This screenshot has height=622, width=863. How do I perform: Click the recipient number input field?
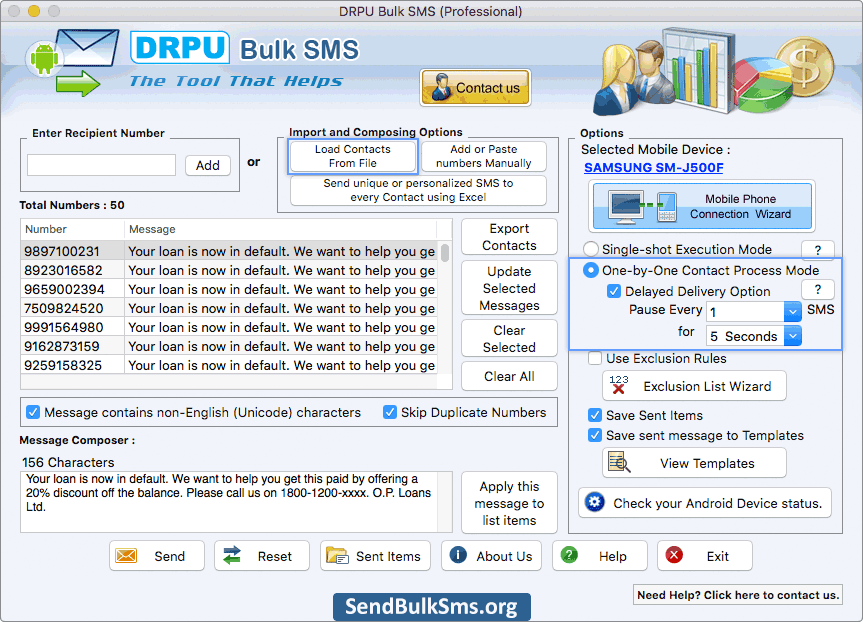101,165
